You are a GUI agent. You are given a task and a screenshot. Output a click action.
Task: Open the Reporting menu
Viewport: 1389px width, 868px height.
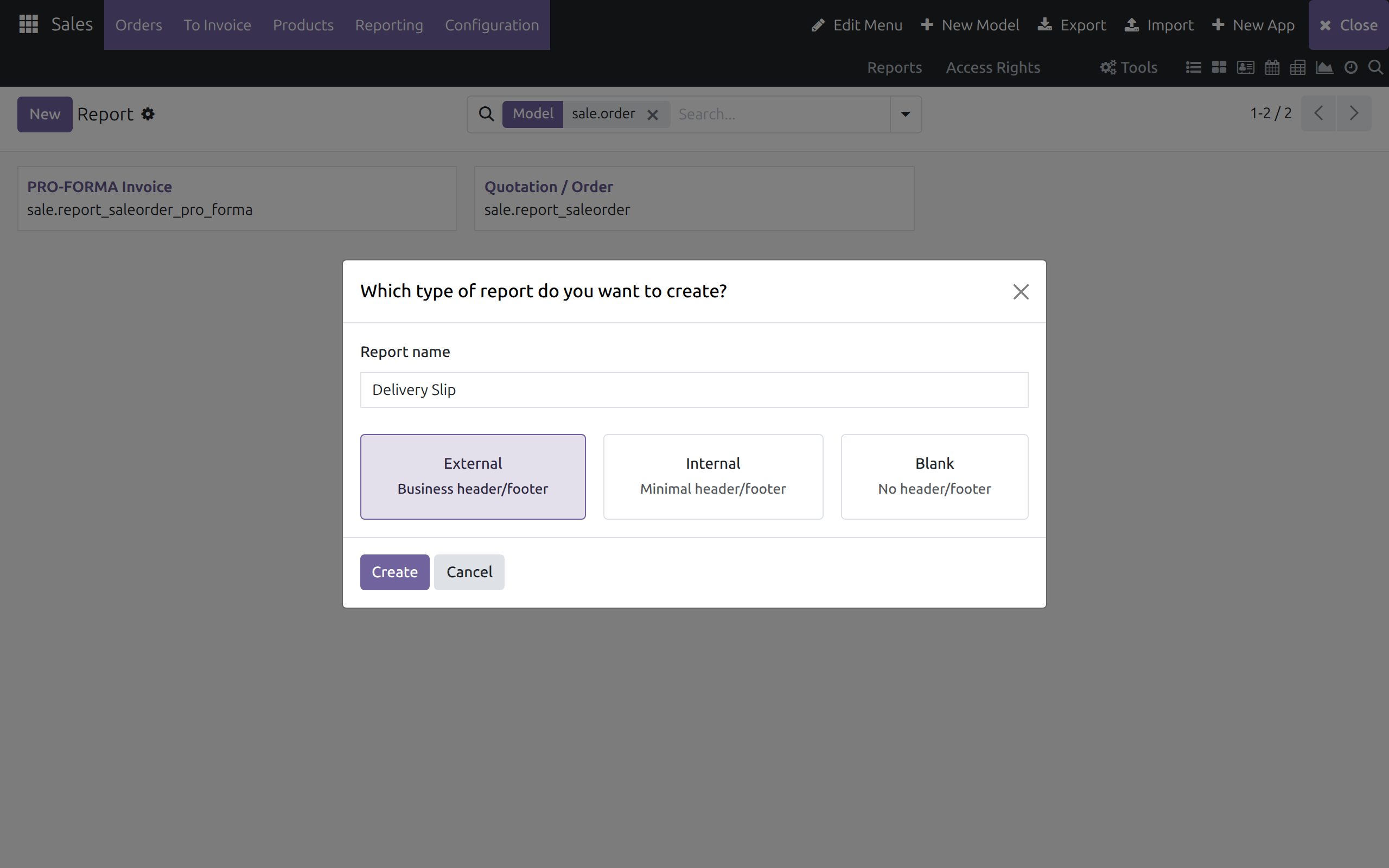pos(388,25)
